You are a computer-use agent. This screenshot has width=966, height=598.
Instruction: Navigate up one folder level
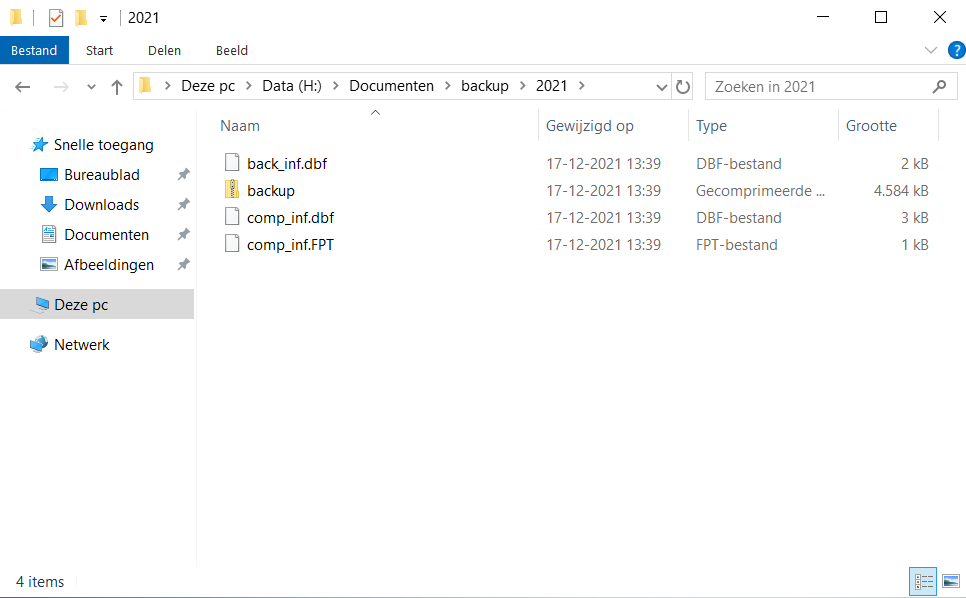click(x=117, y=87)
